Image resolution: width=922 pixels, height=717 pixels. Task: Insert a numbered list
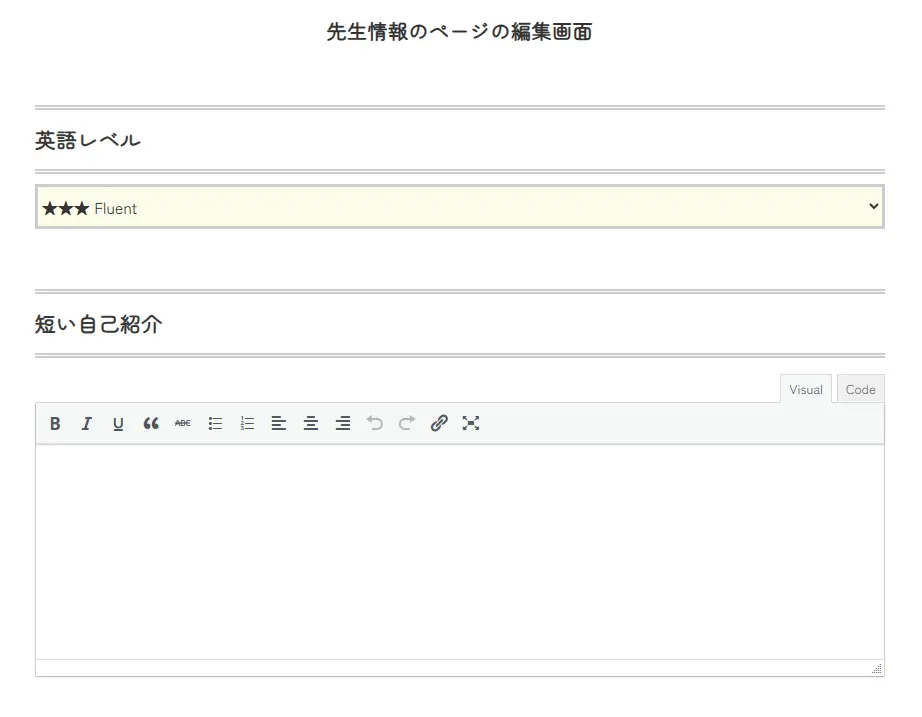[247, 423]
